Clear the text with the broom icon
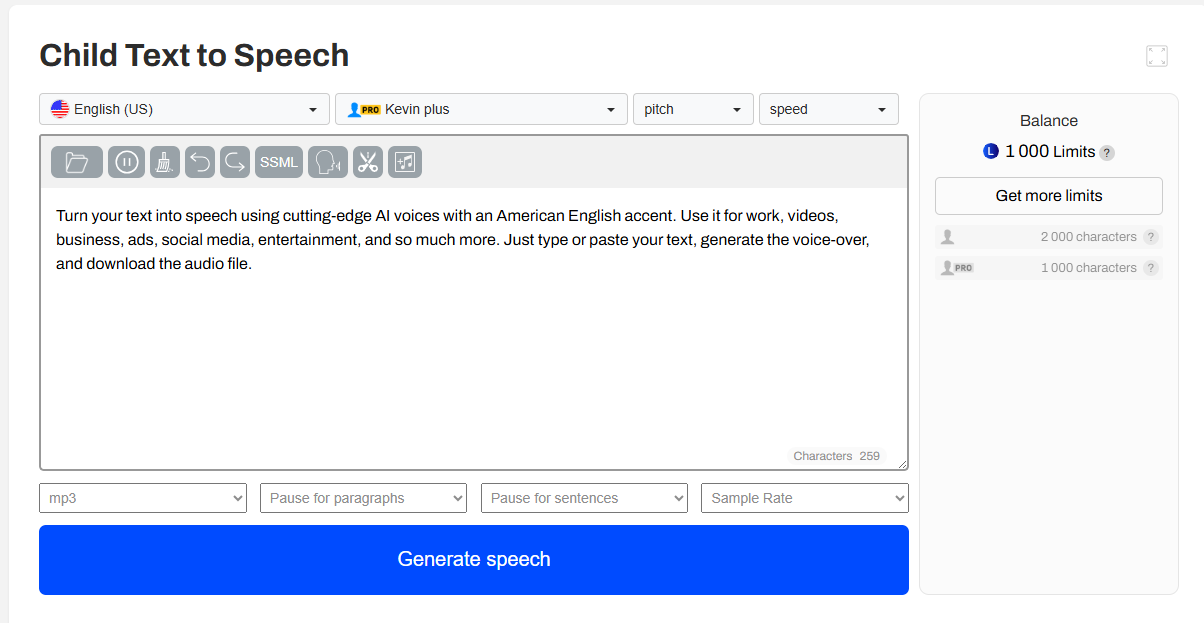Viewport: 1204px width, 623px height. (164, 162)
